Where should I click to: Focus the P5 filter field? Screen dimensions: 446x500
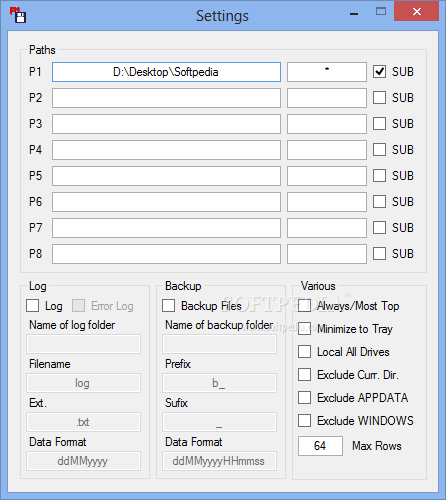[327, 176]
